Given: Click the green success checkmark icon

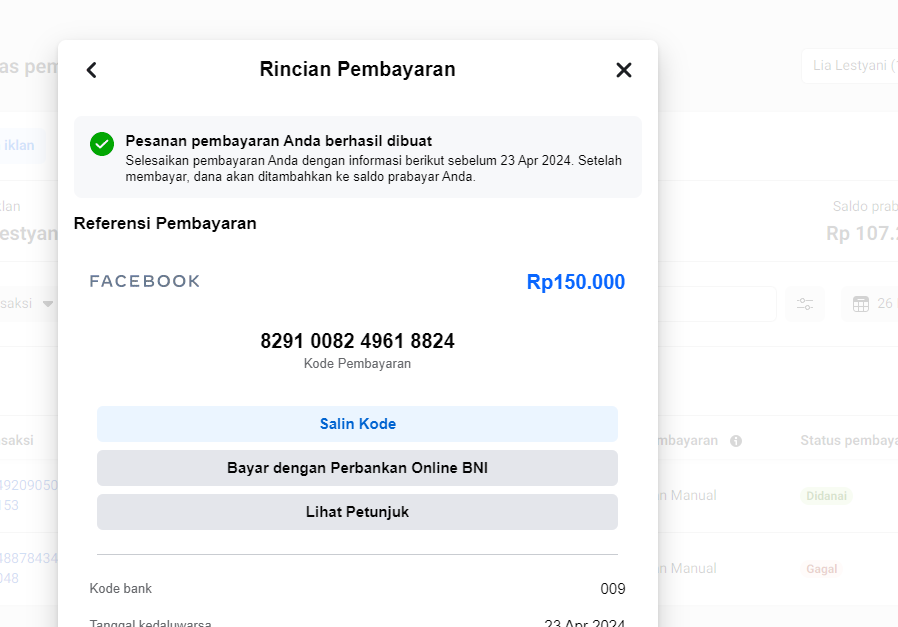Looking at the screenshot, I should pos(102,144).
